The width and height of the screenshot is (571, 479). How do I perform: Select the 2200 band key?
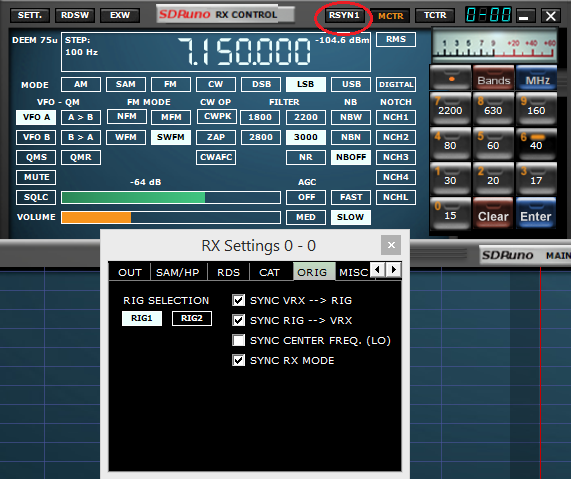(450, 109)
